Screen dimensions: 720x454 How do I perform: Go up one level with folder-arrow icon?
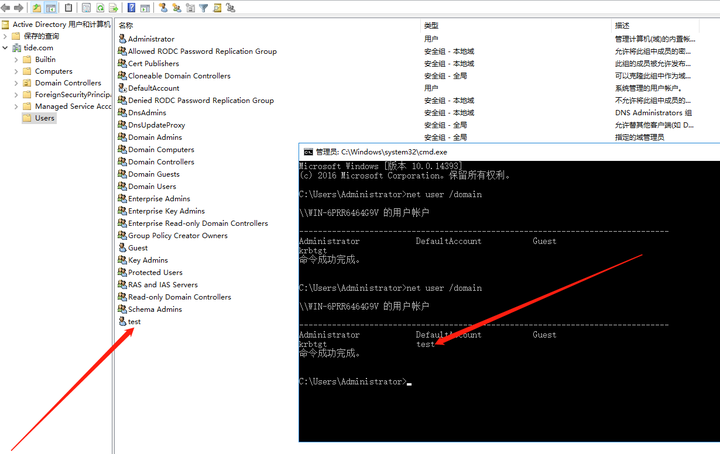point(37,8)
